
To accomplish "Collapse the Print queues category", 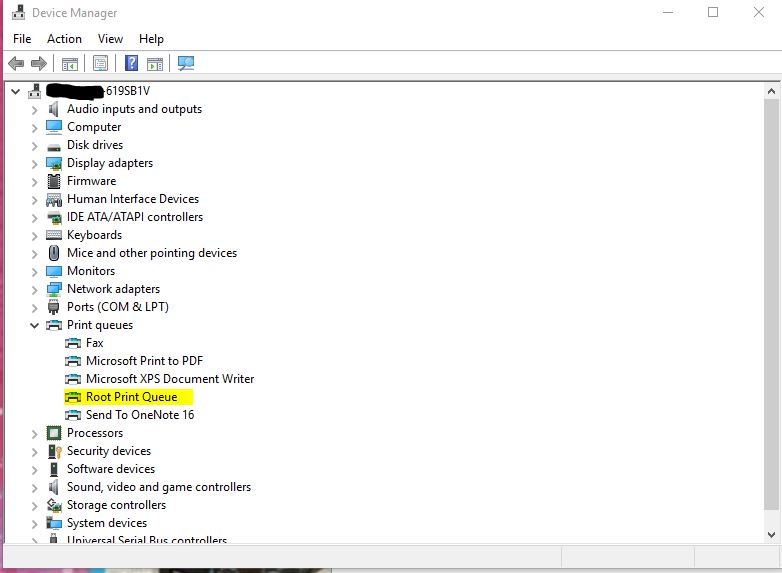I will point(34,325).
